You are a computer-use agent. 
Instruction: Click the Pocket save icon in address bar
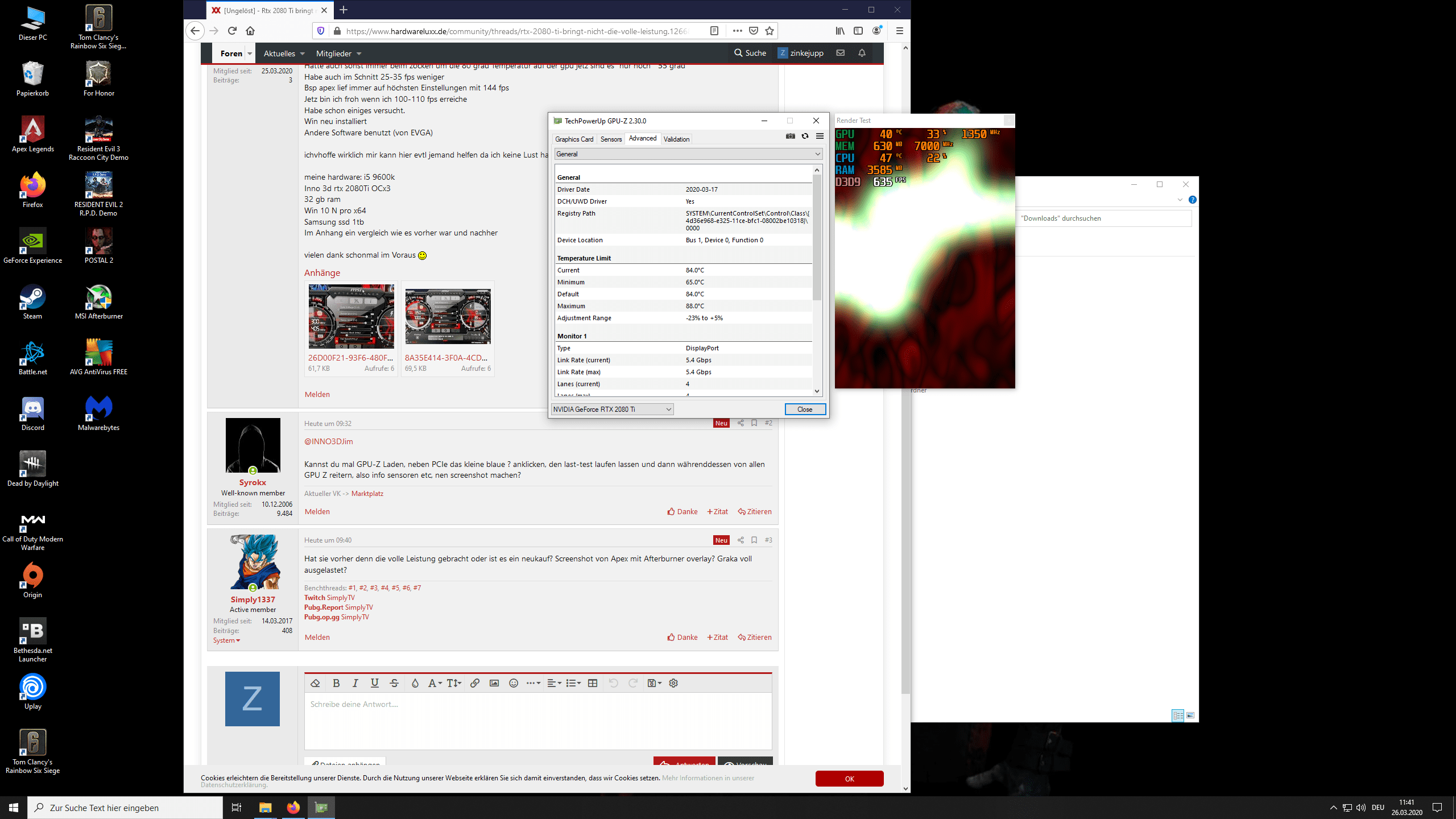pyautogui.click(x=754, y=31)
